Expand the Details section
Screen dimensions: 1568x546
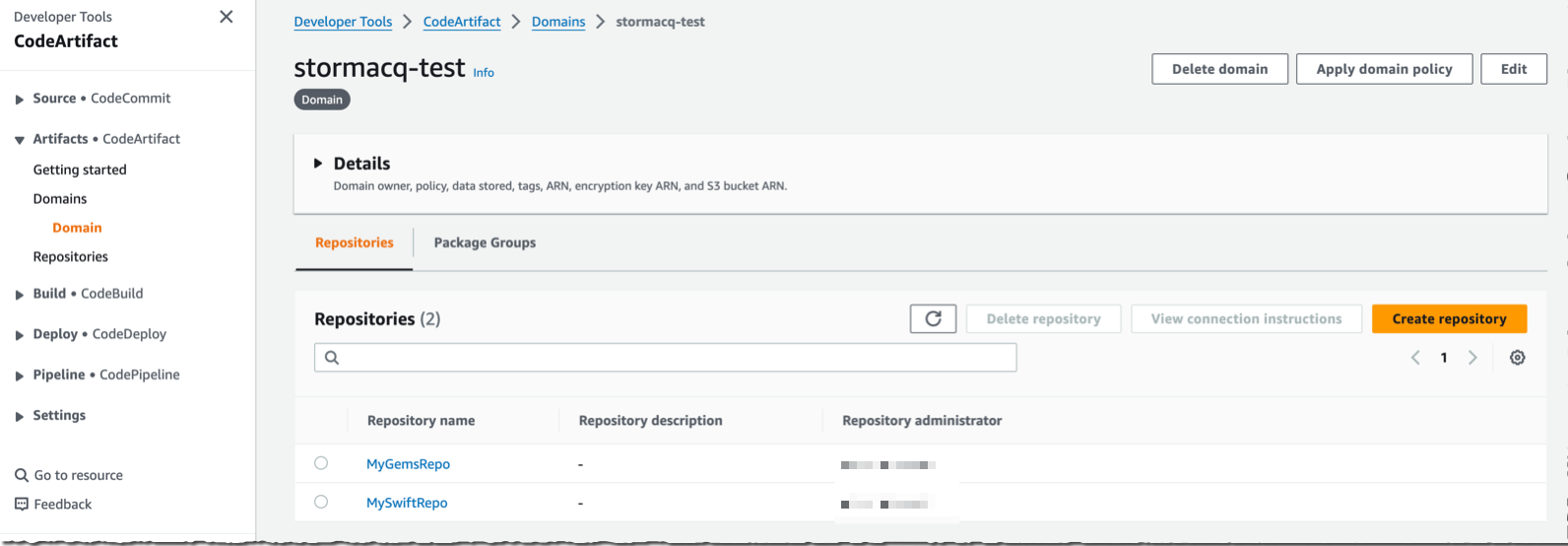click(318, 164)
